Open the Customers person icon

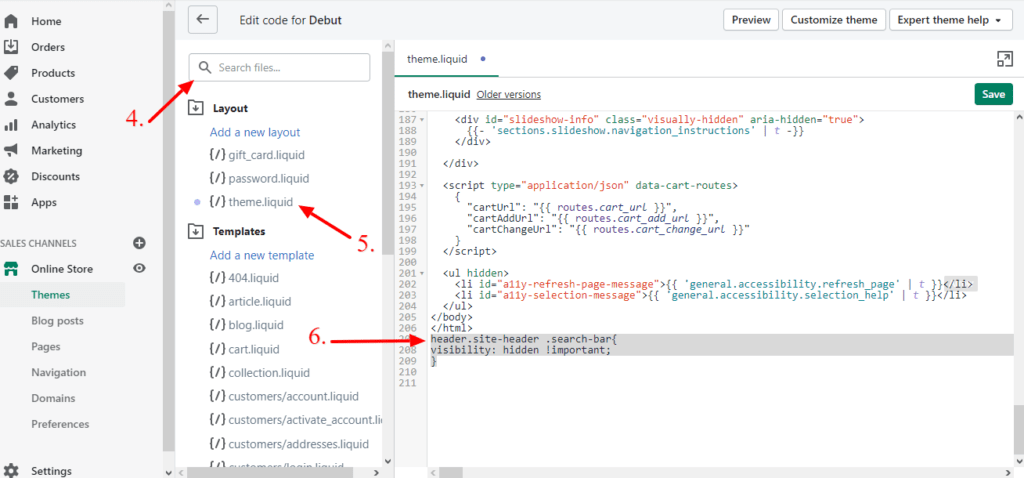click(x=10, y=99)
